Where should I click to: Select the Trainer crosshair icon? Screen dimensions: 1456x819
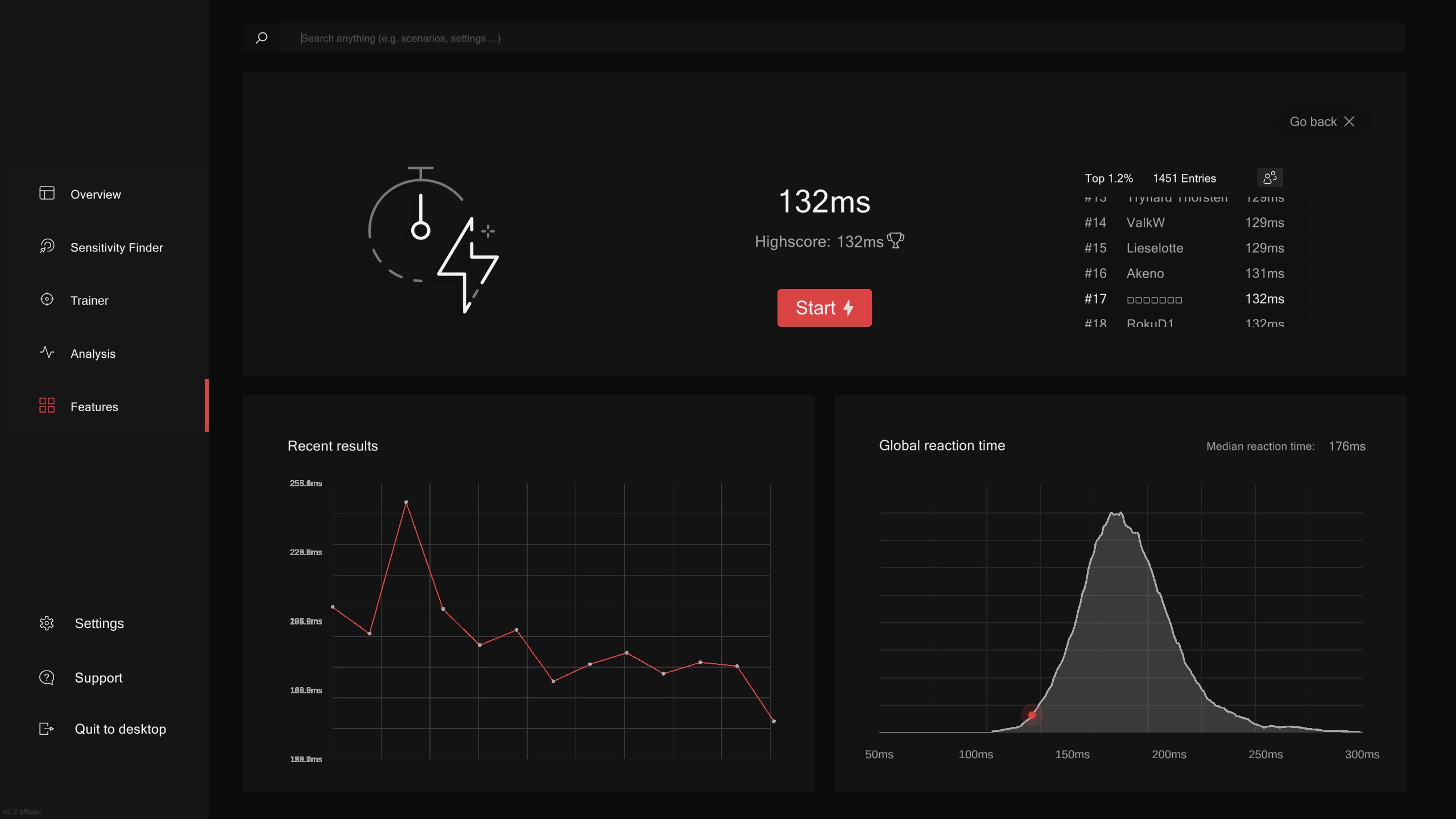click(x=47, y=299)
